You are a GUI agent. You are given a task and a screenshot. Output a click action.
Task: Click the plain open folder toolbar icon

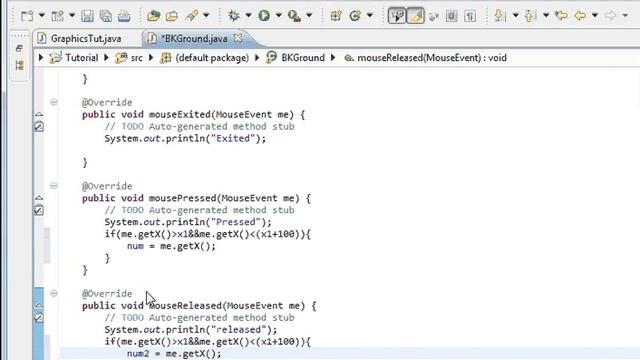pyautogui.click(x=172, y=16)
